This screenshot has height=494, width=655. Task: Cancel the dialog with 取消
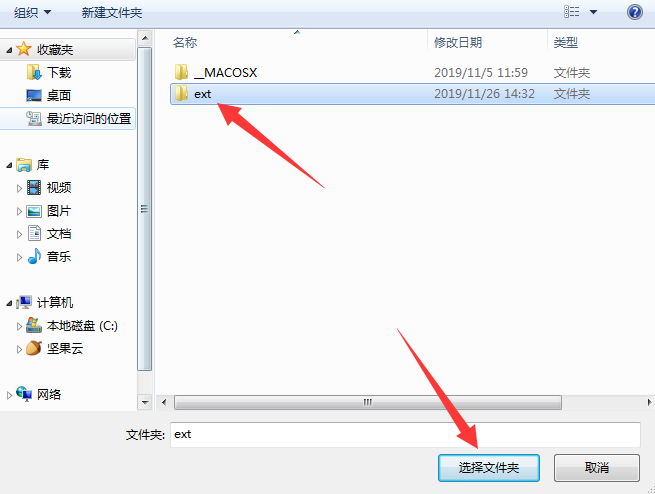[597, 468]
